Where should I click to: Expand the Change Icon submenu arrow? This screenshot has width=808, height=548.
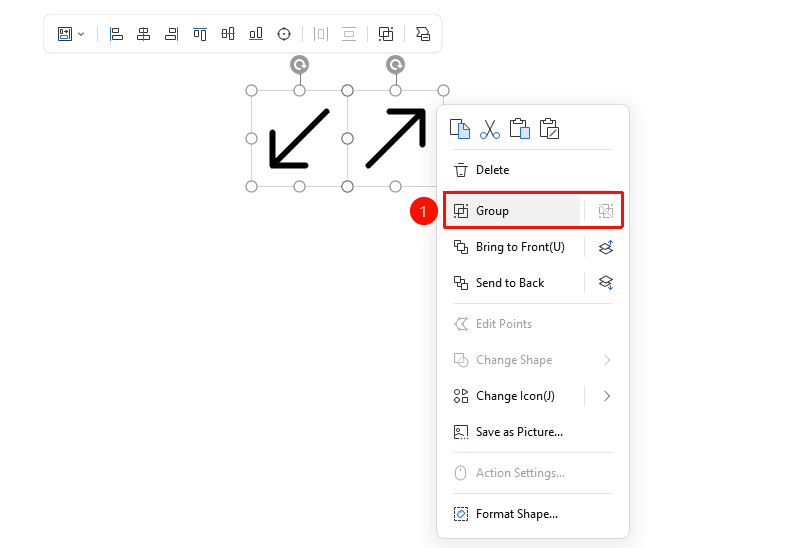pyautogui.click(x=607, y=396)
